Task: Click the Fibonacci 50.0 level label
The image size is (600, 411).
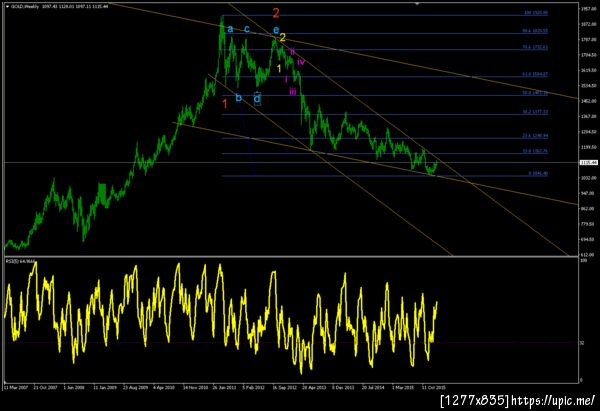Action: (535, 93)
